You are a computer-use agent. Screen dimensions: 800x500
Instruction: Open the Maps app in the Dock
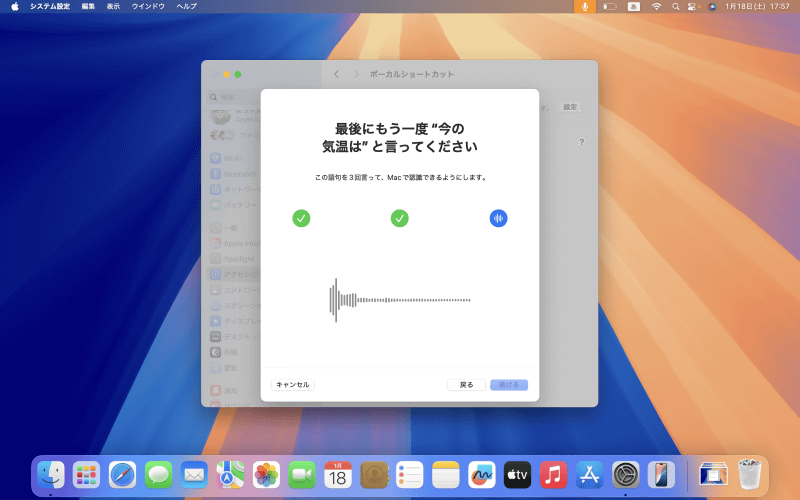pos(230,474)
